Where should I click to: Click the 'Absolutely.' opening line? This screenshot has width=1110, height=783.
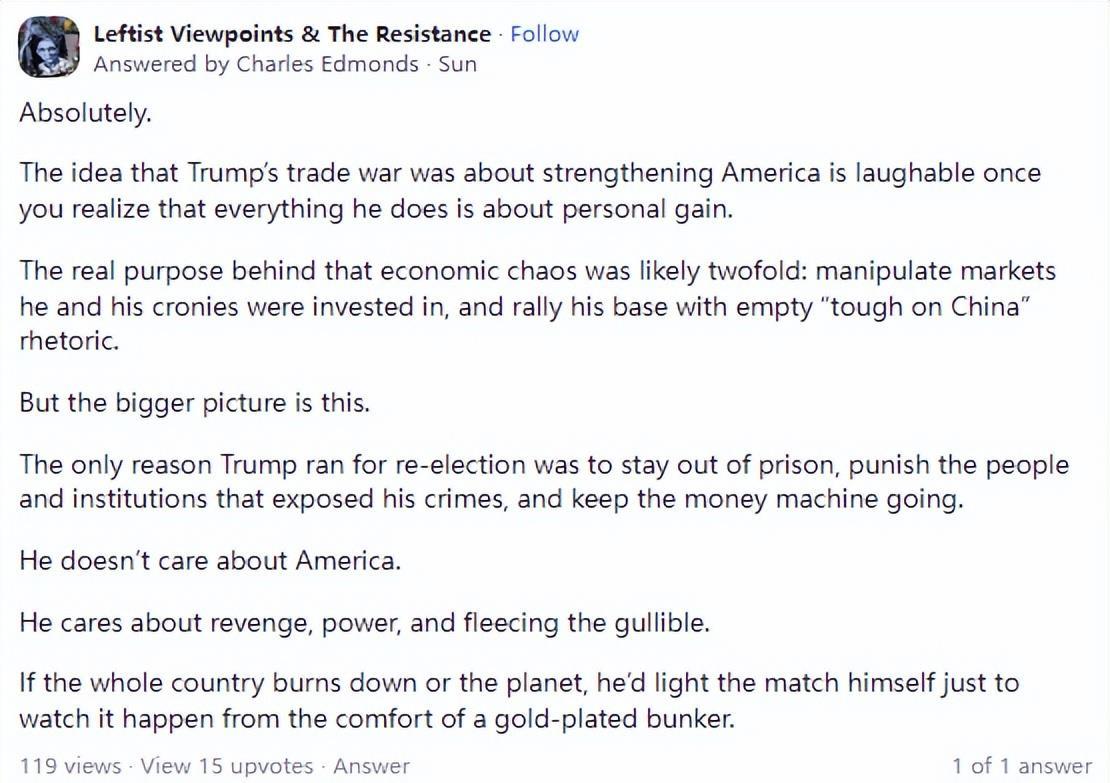[85, 113]
